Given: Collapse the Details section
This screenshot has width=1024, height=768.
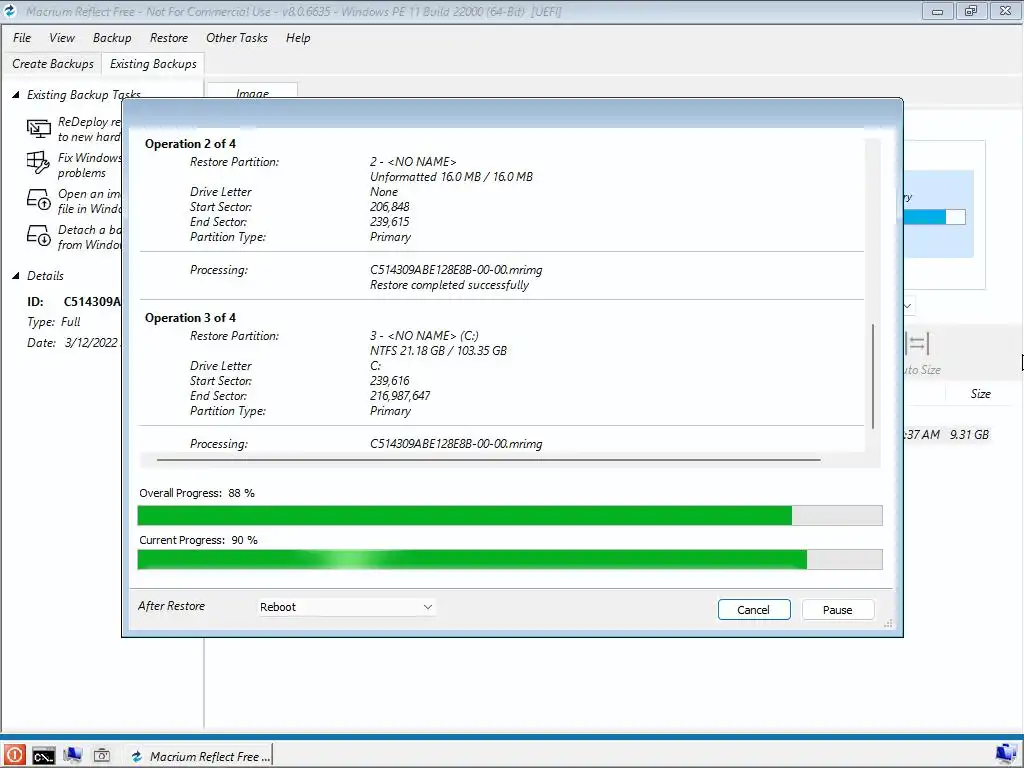Looking at the screenshot, I should [16, 276].
